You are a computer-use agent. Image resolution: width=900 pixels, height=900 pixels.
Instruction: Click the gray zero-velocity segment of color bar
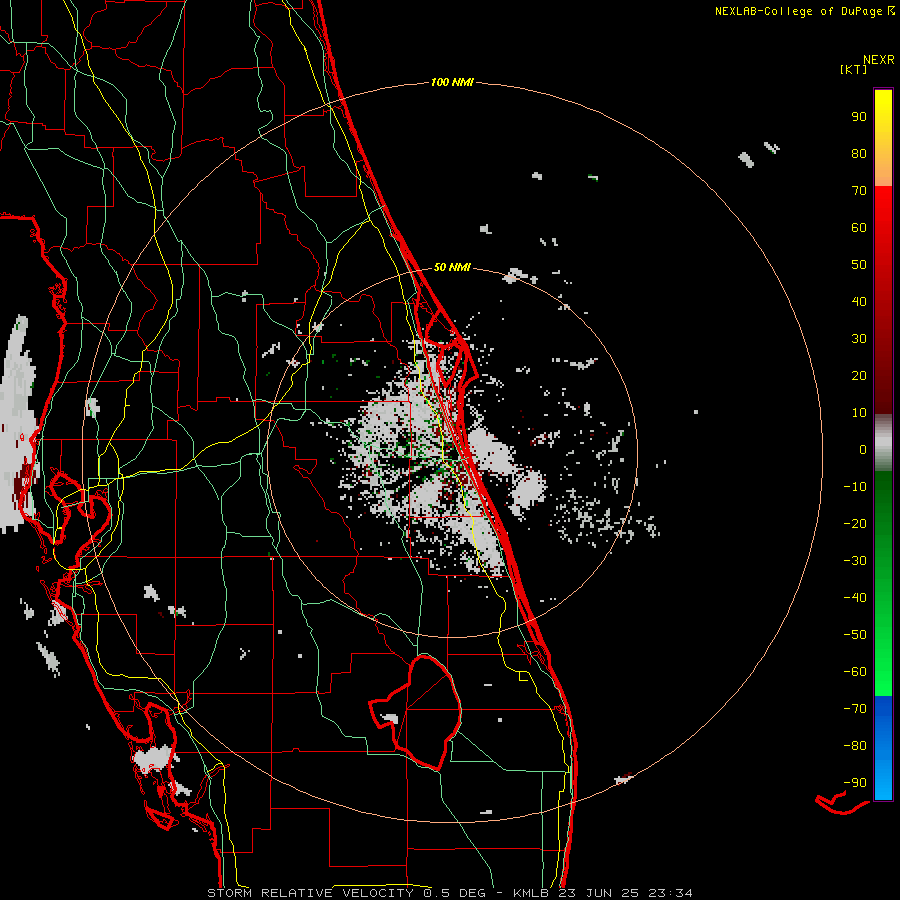[x=883, y=443]
